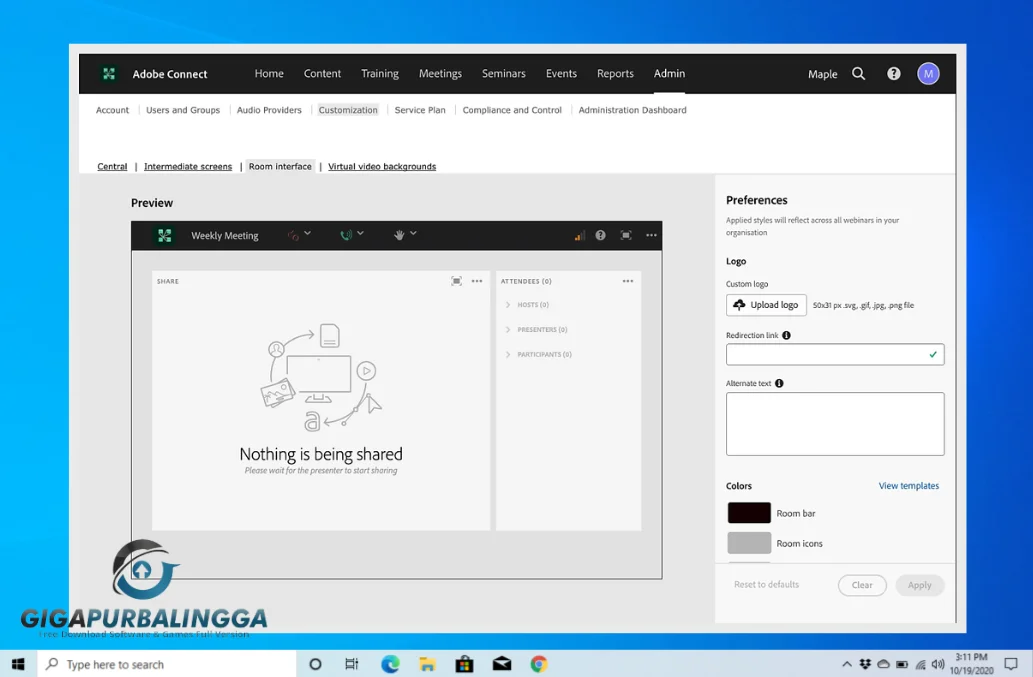This screenshot has width=1033, height=677.
Task: Switch to the Account tab
Action: tap(112, 110)
